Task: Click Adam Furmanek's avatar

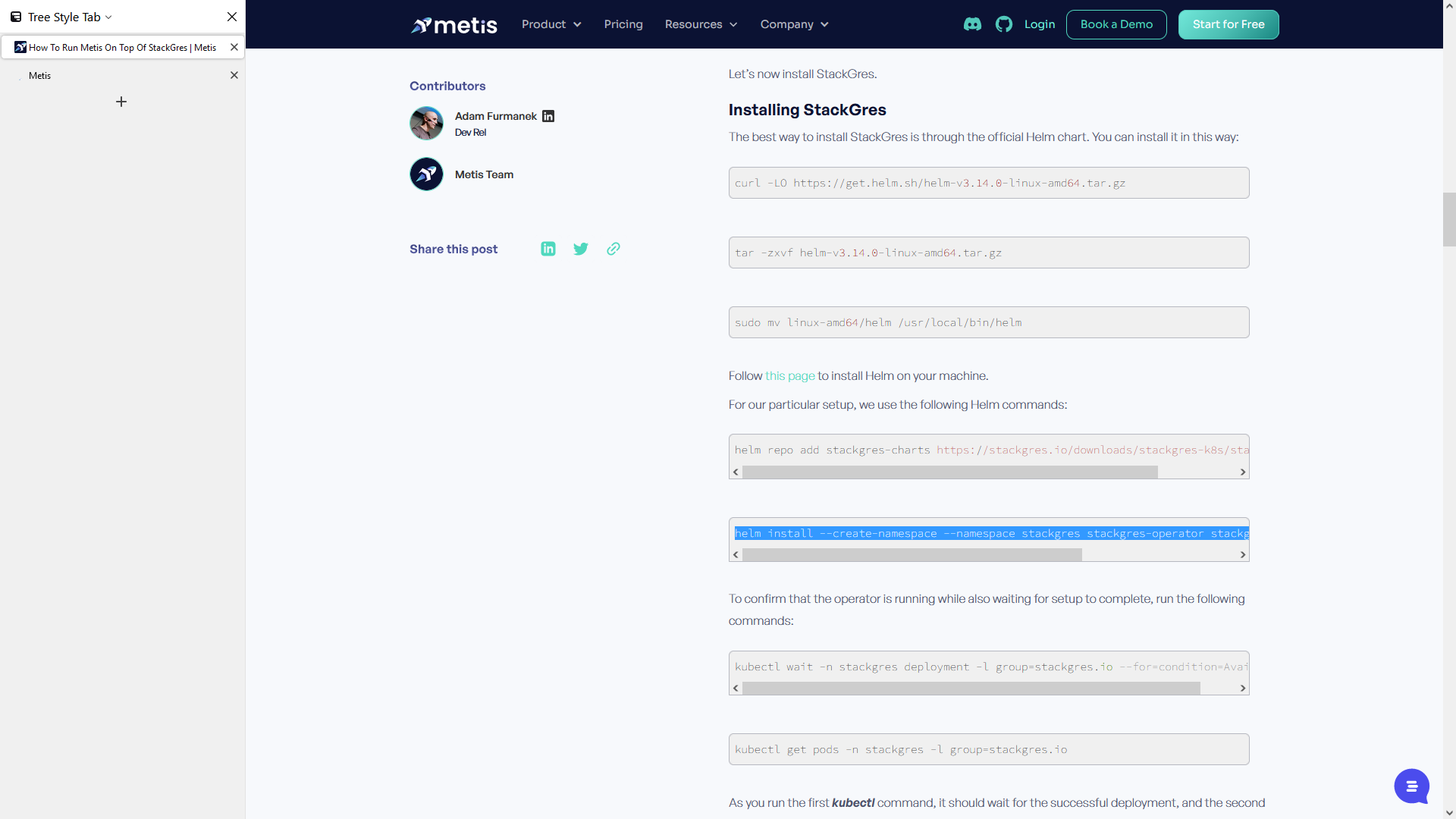Action: click(x=426, y=123)
